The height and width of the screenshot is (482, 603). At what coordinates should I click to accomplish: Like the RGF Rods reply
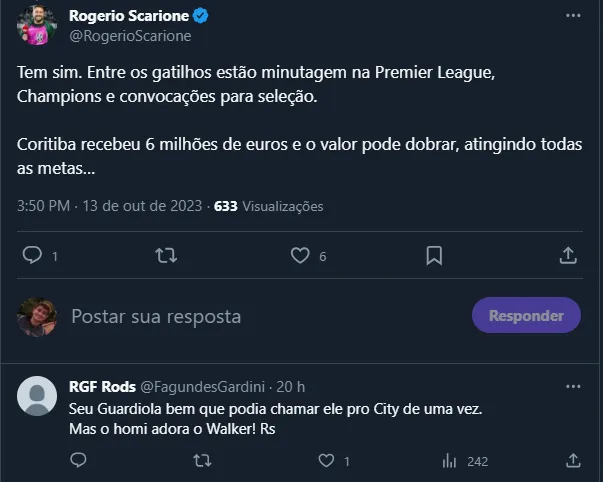point(325,461)
